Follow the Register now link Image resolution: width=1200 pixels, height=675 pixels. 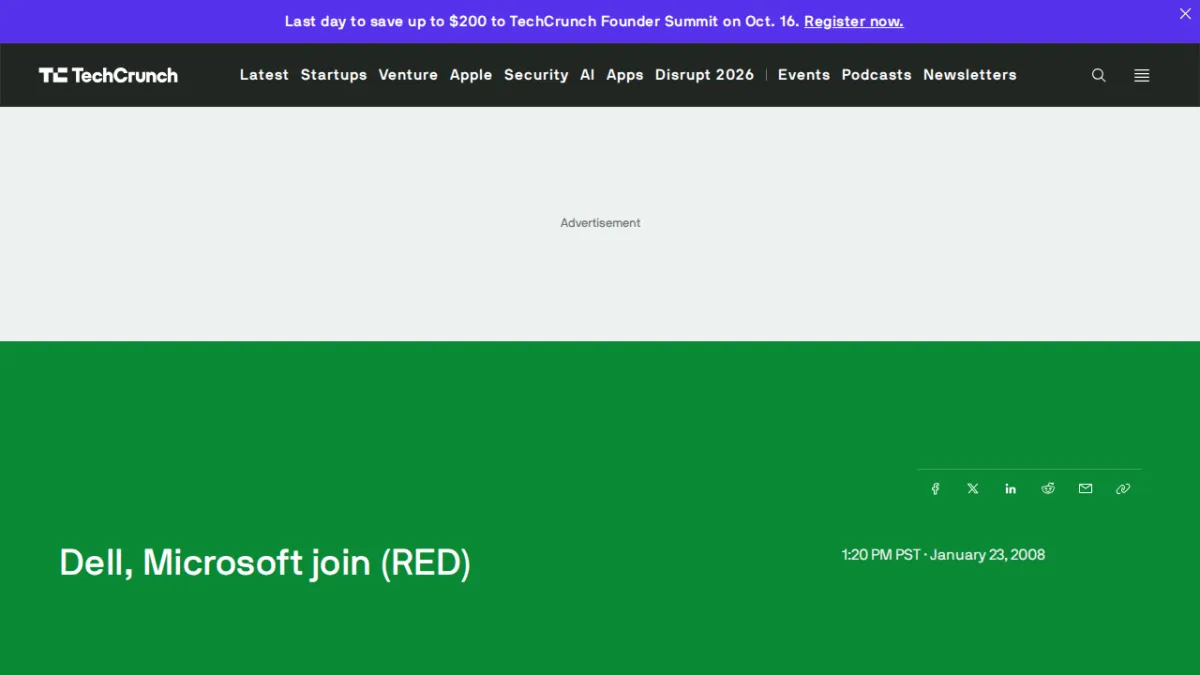point(854,21)
